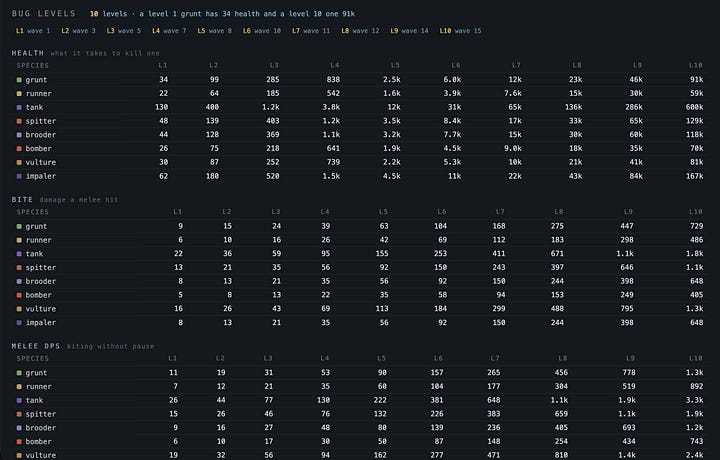Click grunt's 729 value in Bite table
This screenshot has width=720, height=460.
click(x=696, y=226)
